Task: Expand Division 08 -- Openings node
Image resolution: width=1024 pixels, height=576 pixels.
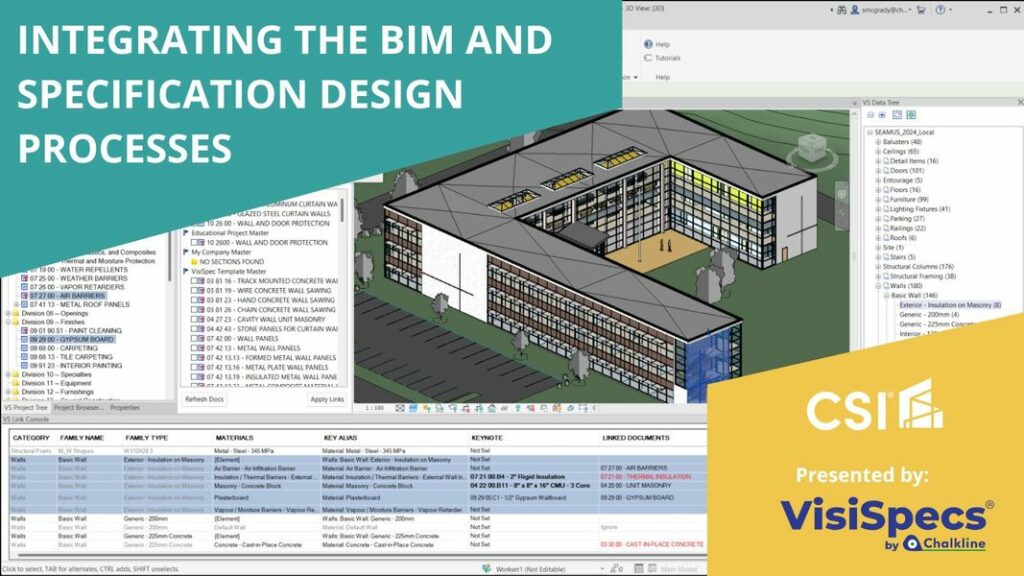Action: click(9, 313)
